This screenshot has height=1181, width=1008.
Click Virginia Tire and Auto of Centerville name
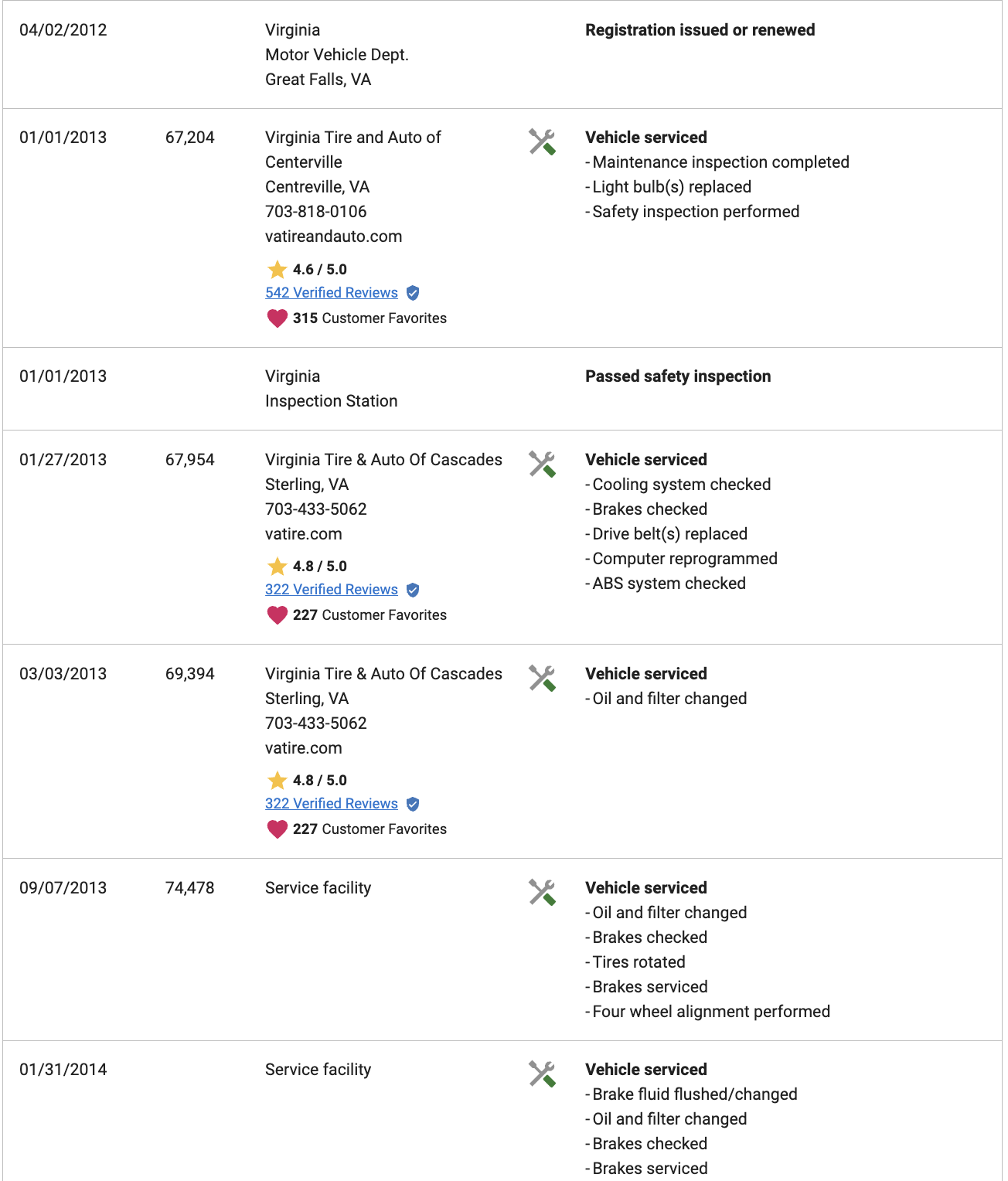[353, 150]
